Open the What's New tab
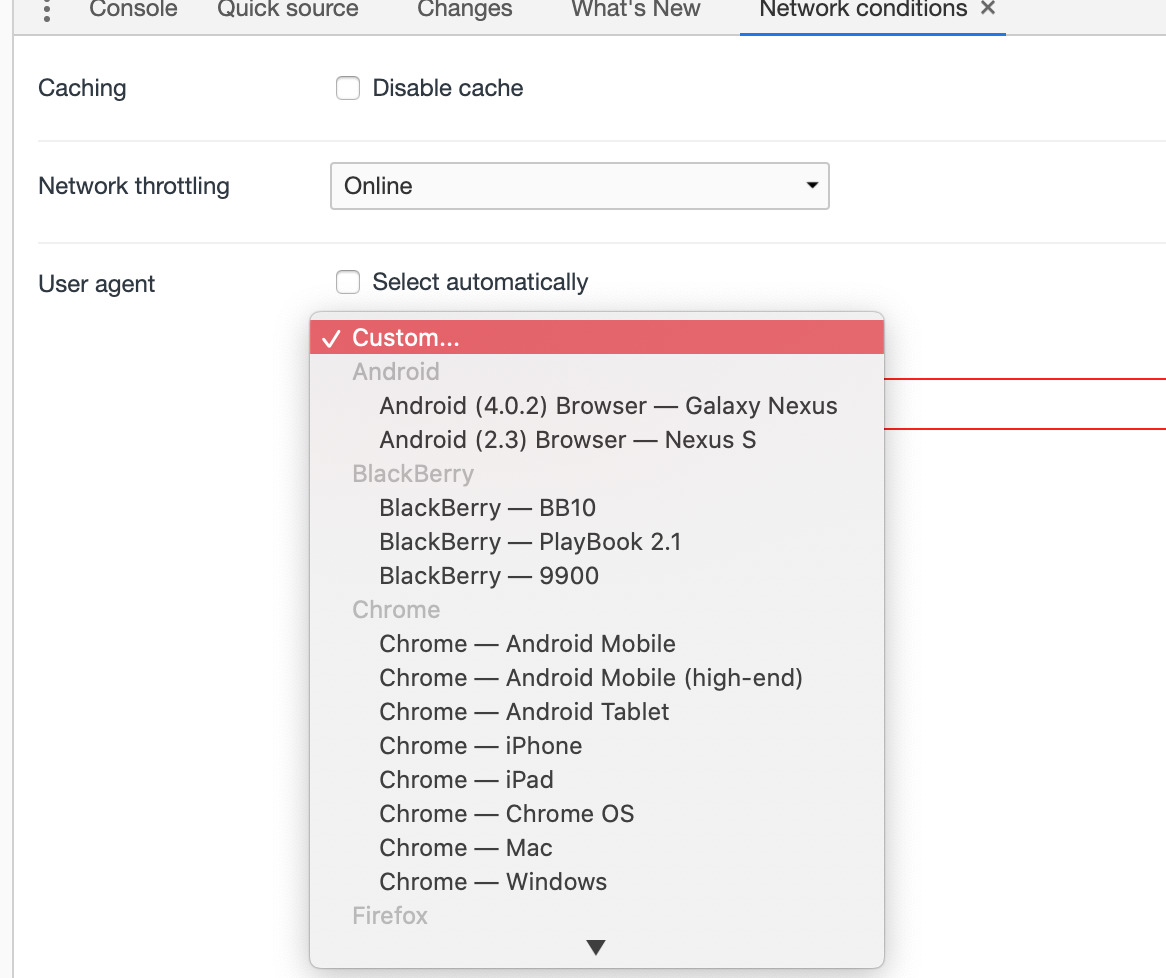 pyautogui.click(x=635, y=9)
